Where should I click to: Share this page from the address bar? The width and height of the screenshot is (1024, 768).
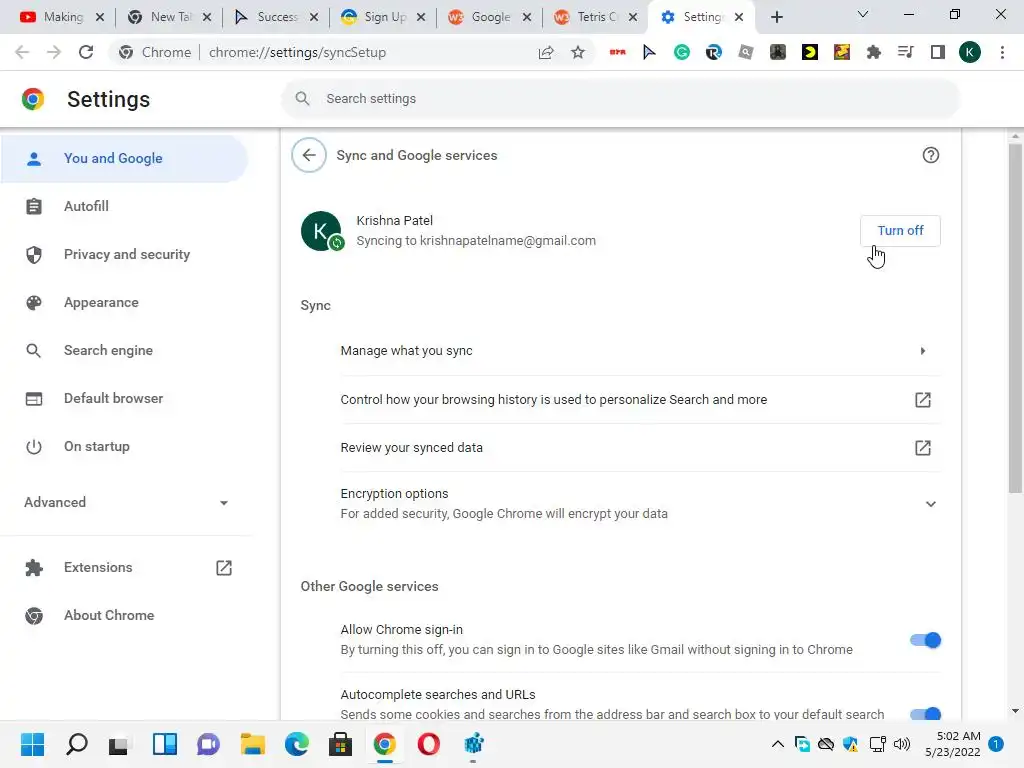coord(546,52)
